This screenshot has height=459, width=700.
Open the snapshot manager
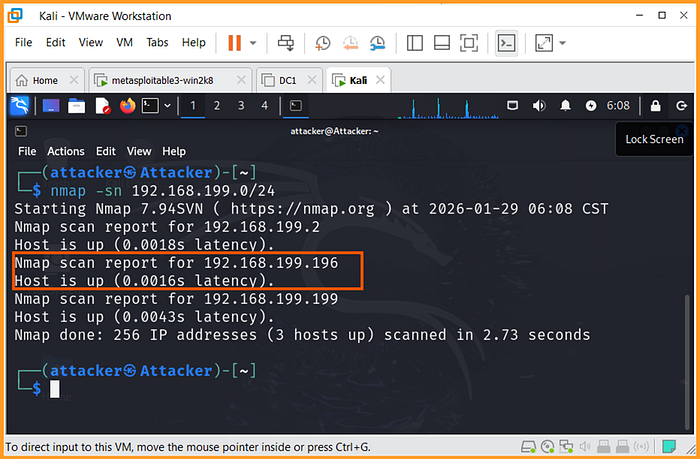click(378, 43)
